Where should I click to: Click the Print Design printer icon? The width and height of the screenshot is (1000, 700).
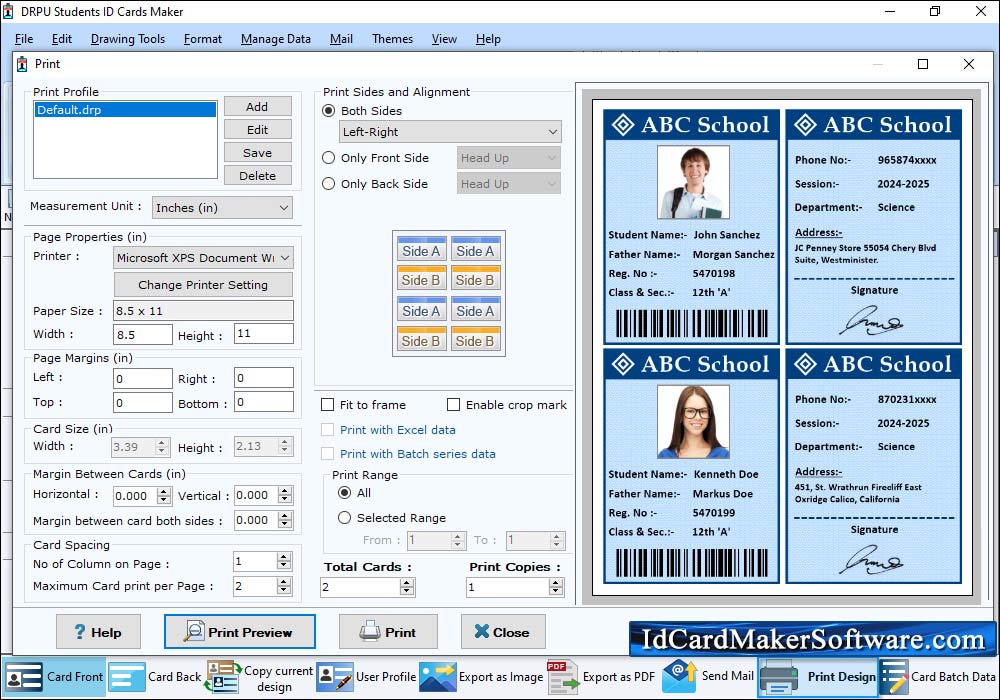[779, 677]
